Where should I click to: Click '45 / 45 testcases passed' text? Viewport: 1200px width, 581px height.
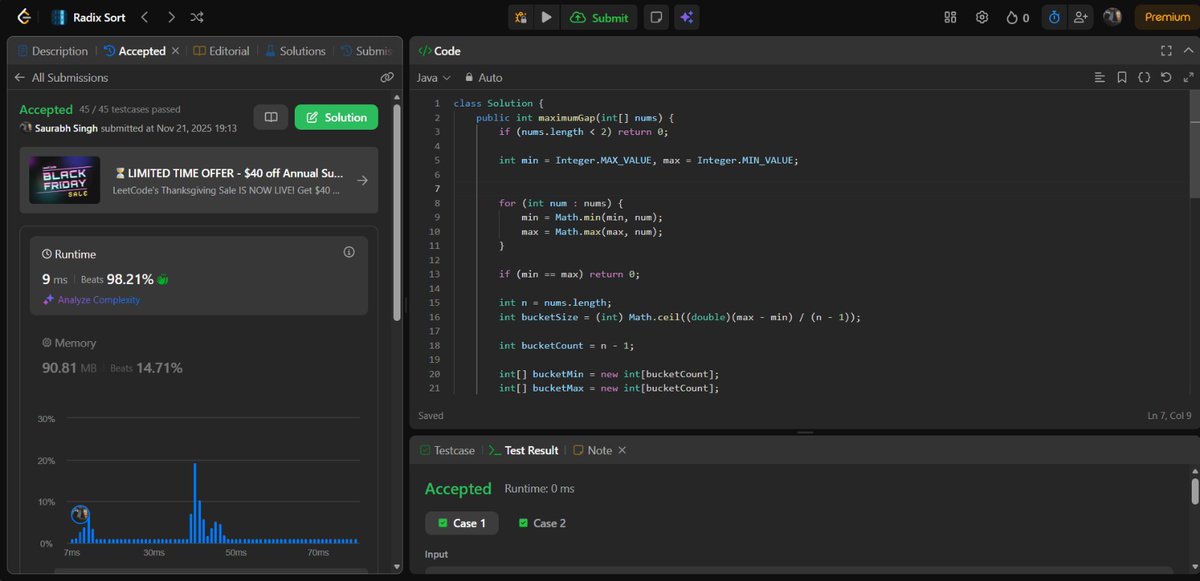point(130,109)
